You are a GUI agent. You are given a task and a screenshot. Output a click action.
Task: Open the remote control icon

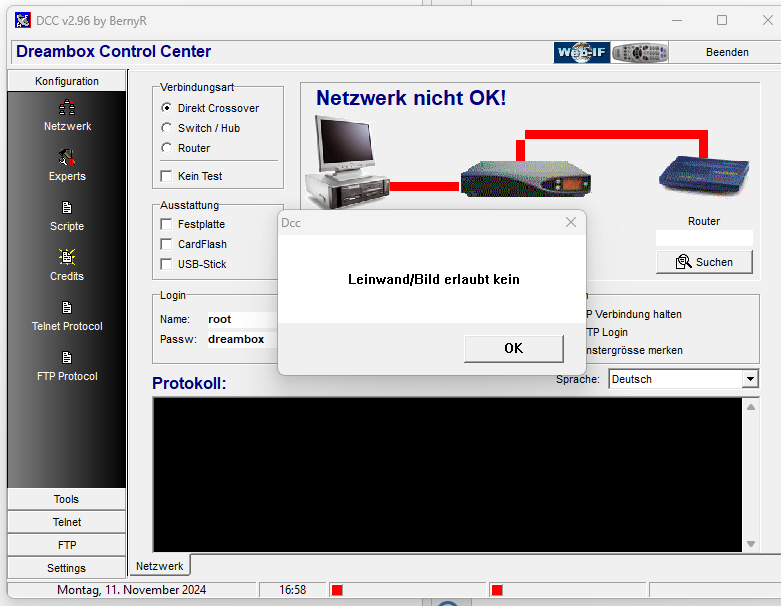[640, 52]
